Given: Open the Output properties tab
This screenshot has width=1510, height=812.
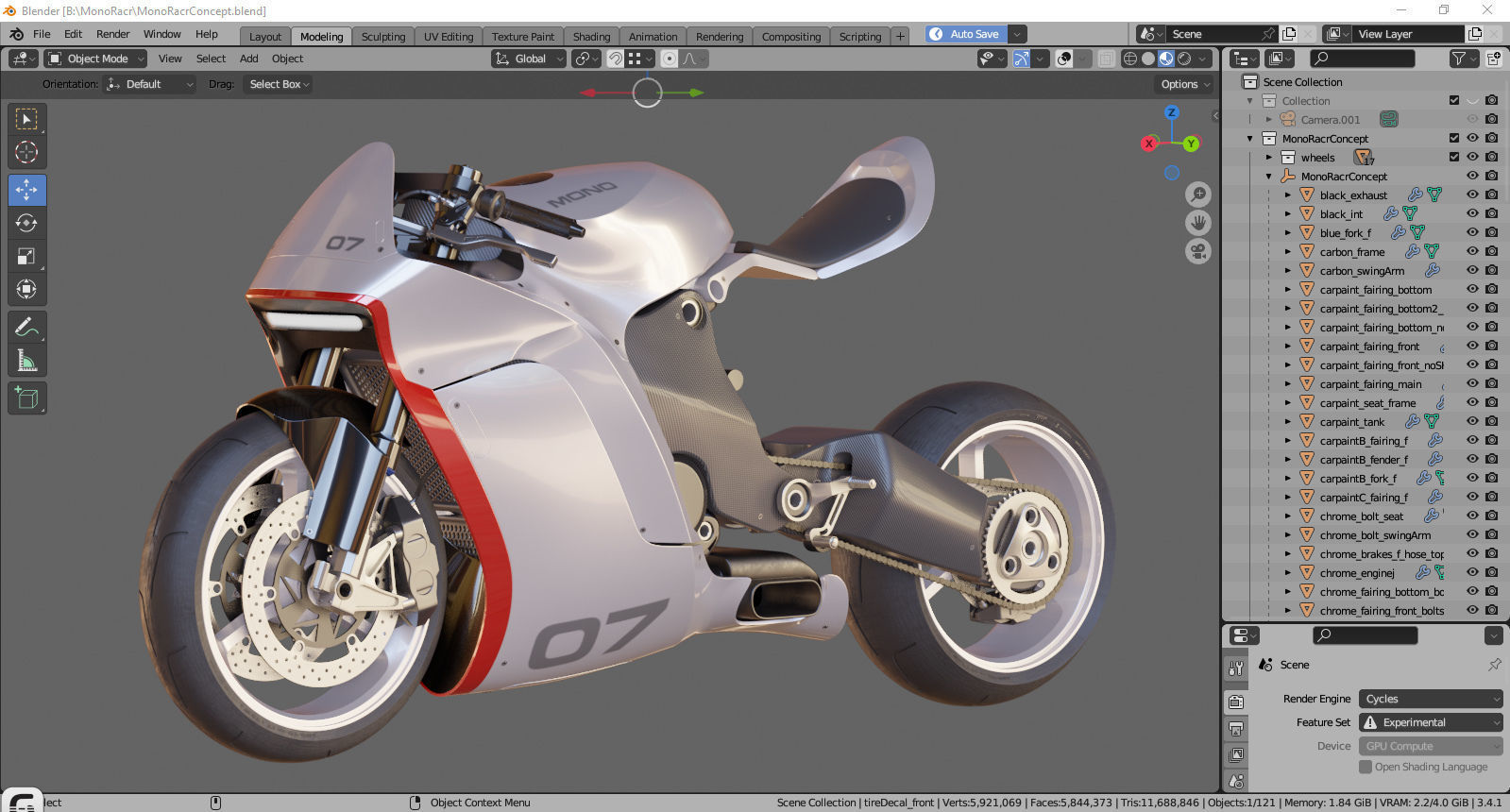Looking at the screenshot, I should coord(1236,729).
